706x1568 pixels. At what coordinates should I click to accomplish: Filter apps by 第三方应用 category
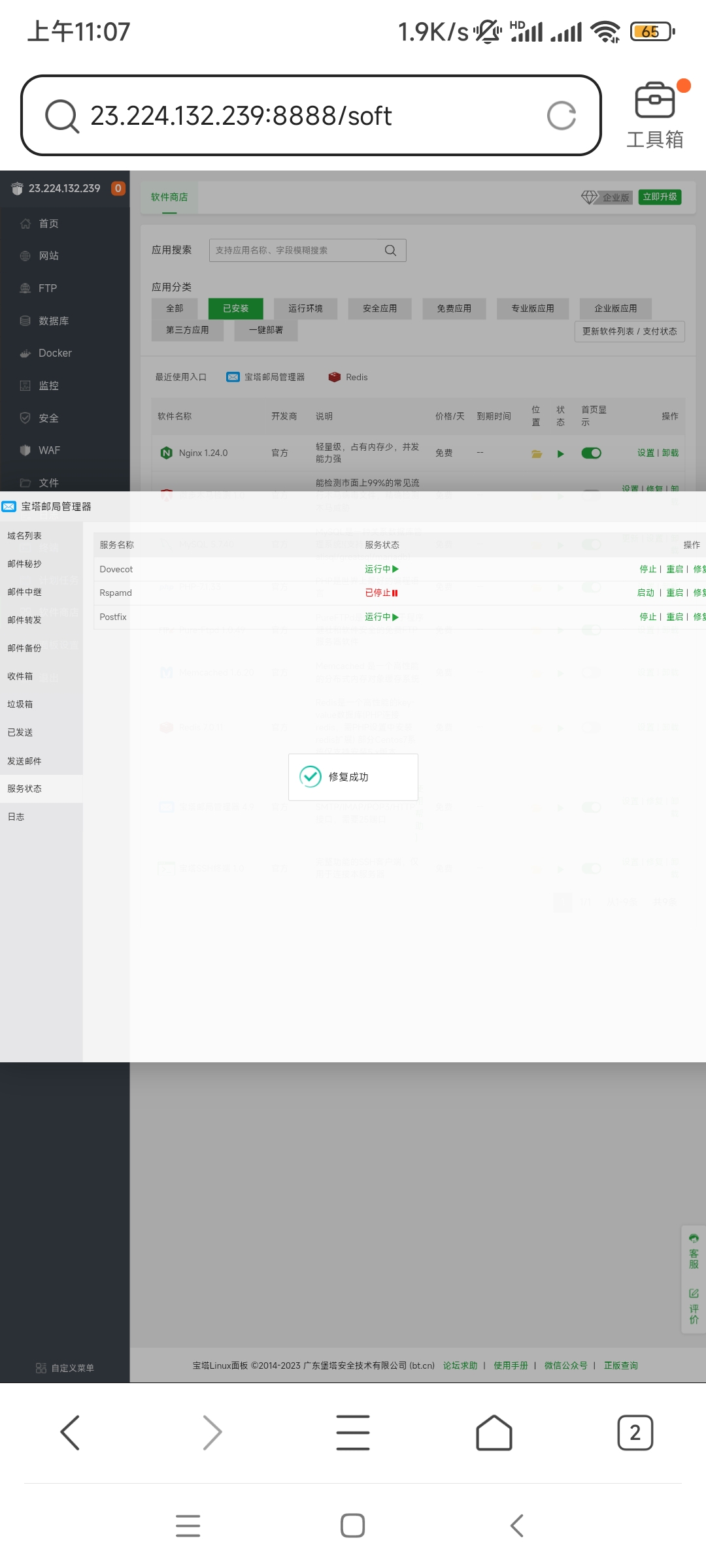[188, 330]
